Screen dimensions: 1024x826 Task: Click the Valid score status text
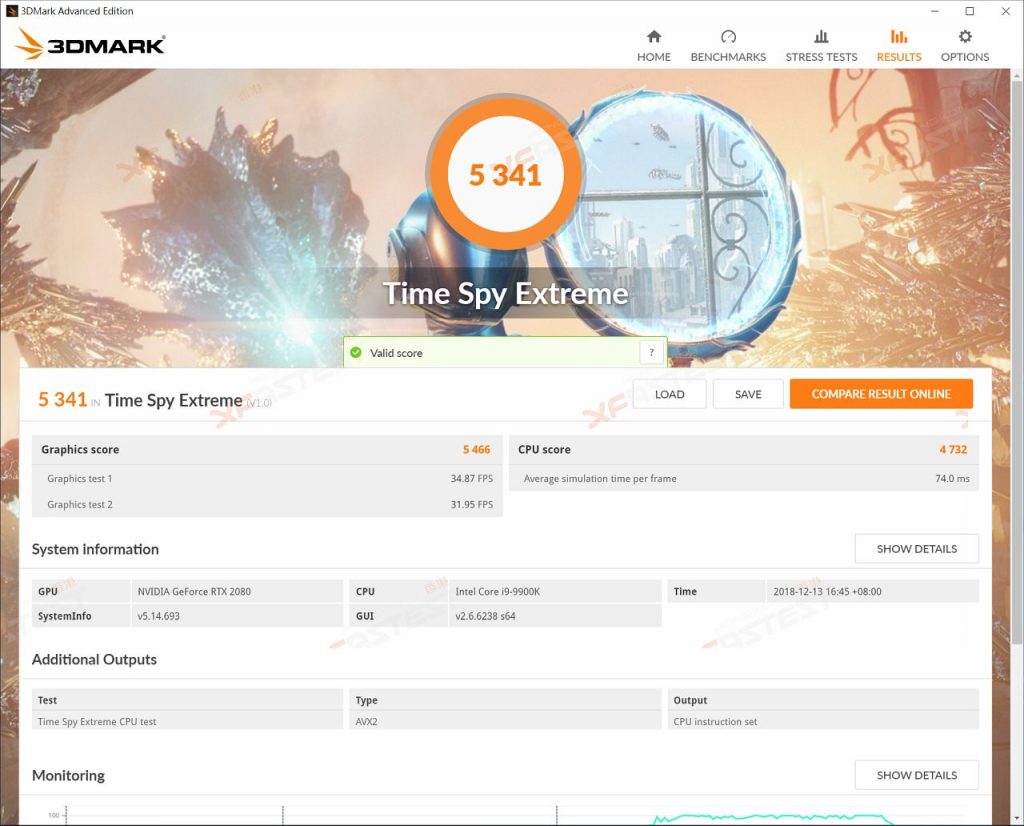[396, 353]
